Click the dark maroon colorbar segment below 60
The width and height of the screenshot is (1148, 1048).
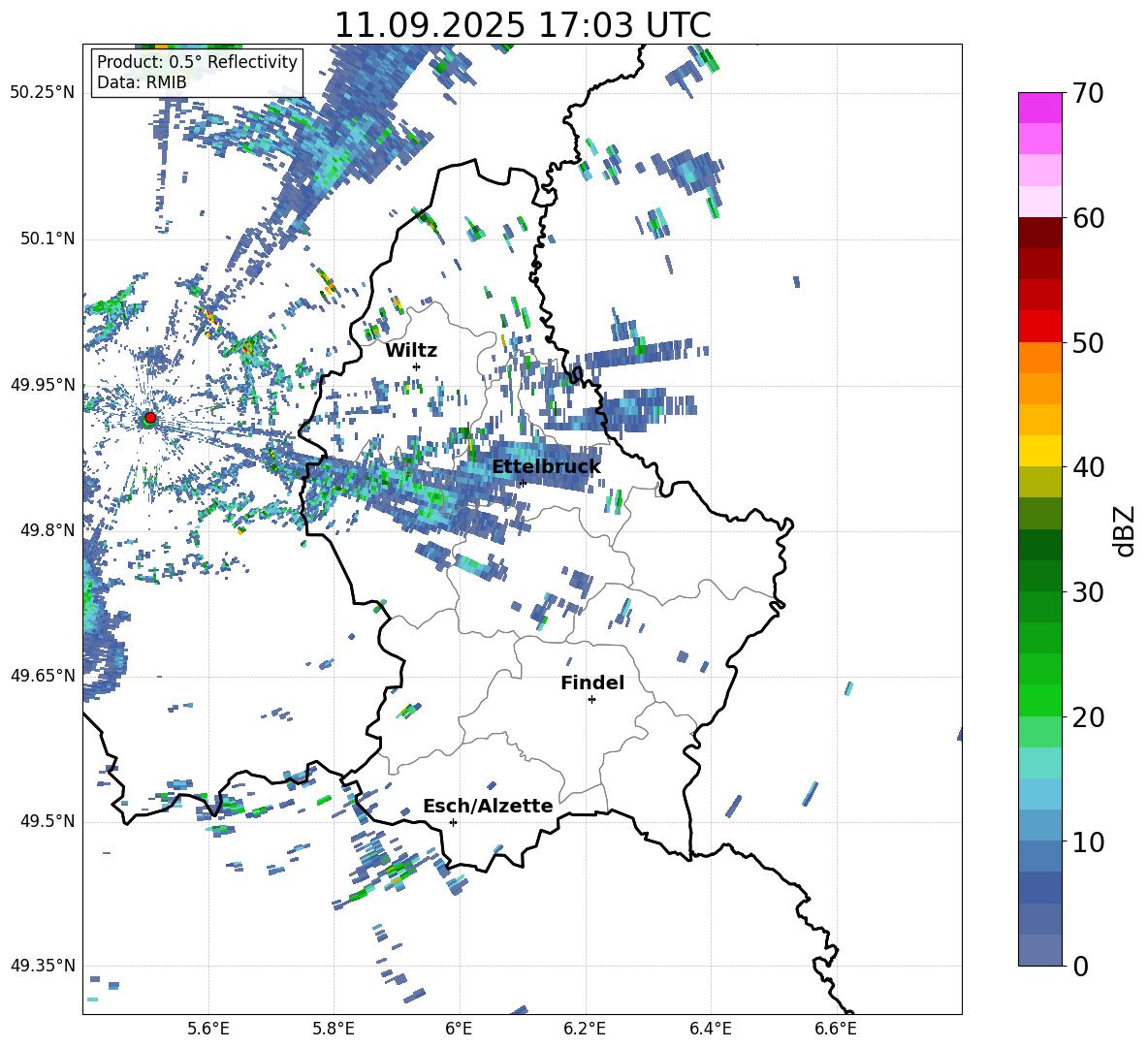[x=1039, y=233]
